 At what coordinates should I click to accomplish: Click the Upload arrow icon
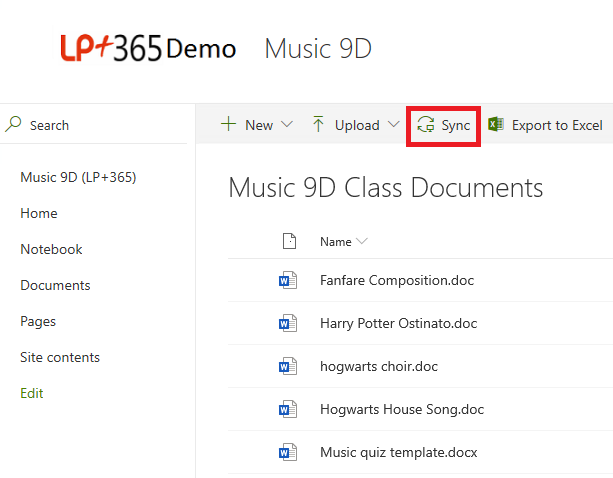tap(318, 124)
